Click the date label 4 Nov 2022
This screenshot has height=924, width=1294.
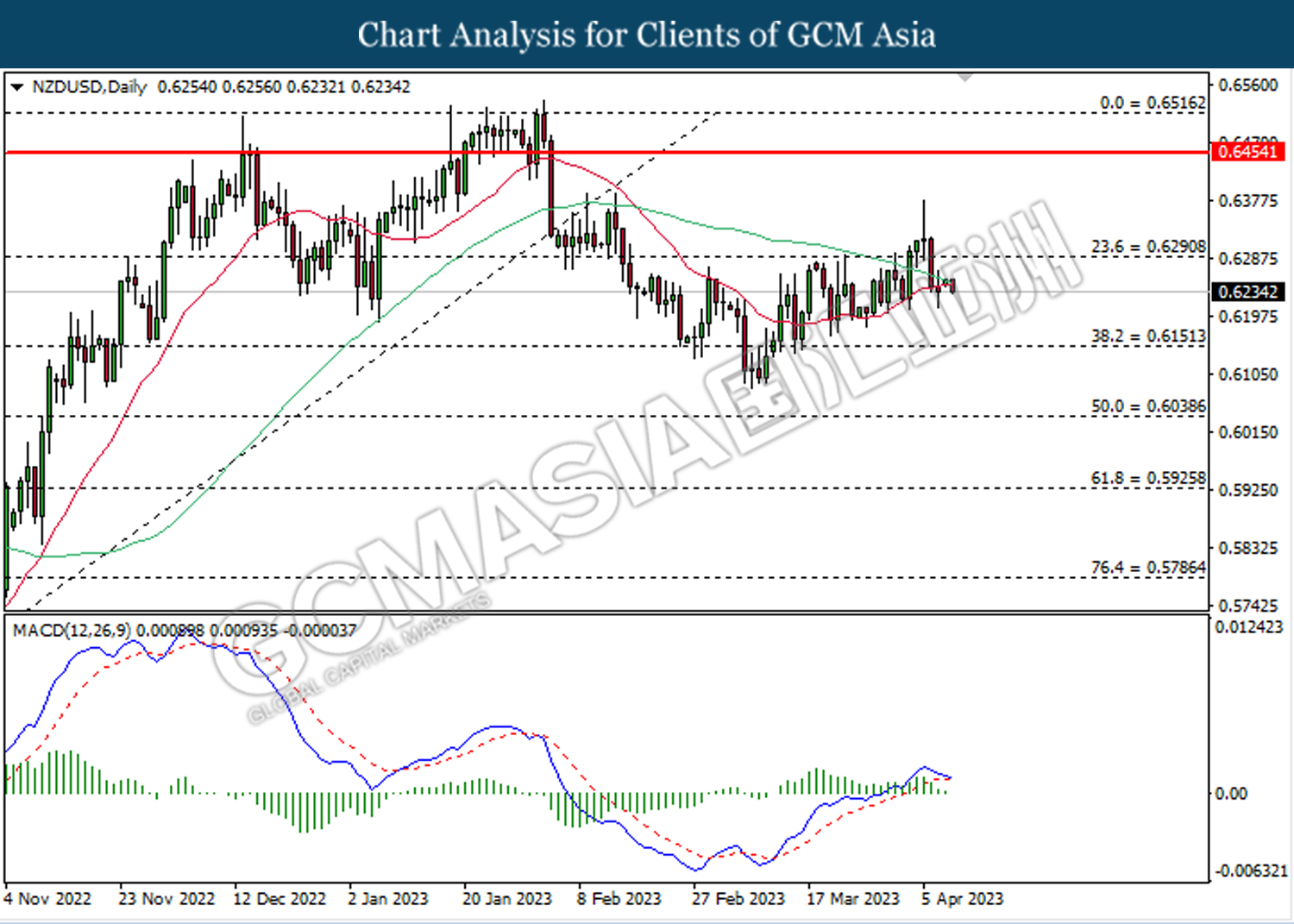[47, 899]
